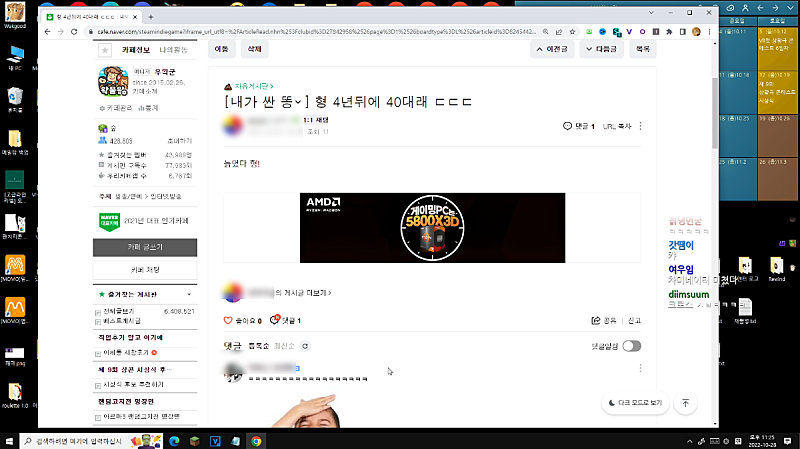Select the 나의활동 tab
The image size is (800, 449).
173,49
